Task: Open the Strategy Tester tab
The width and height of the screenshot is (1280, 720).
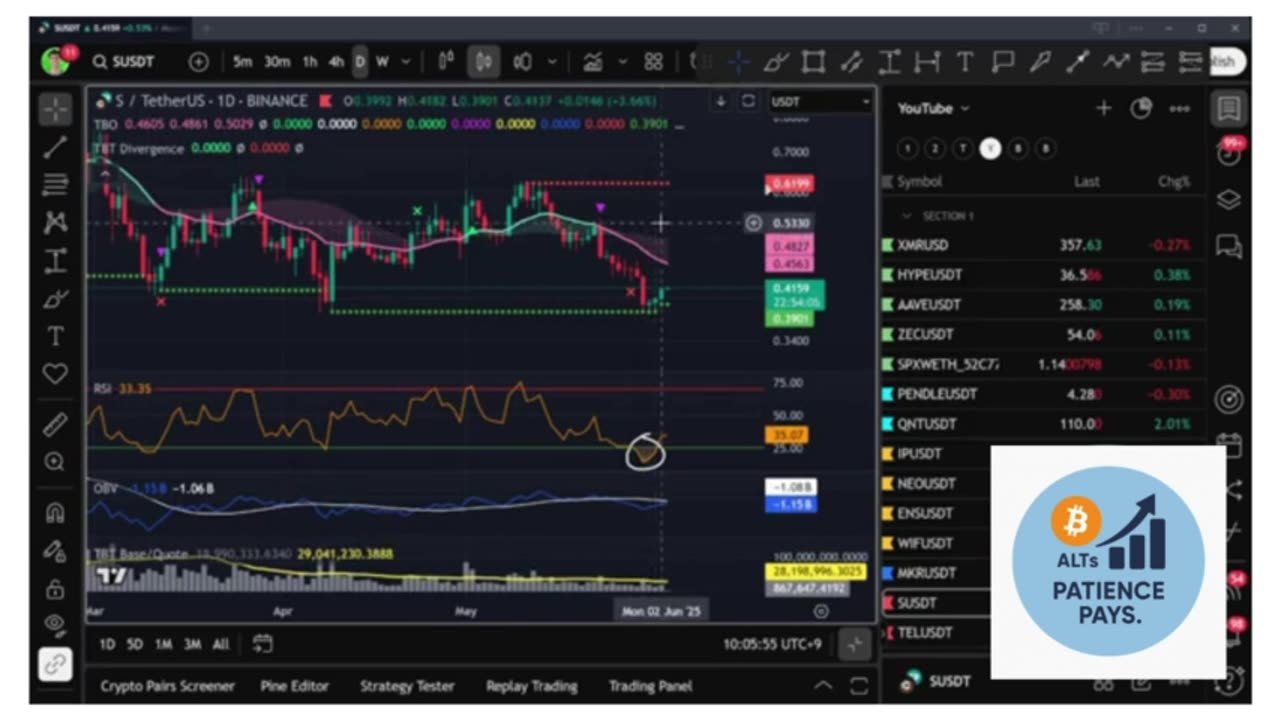Action: 407,686
